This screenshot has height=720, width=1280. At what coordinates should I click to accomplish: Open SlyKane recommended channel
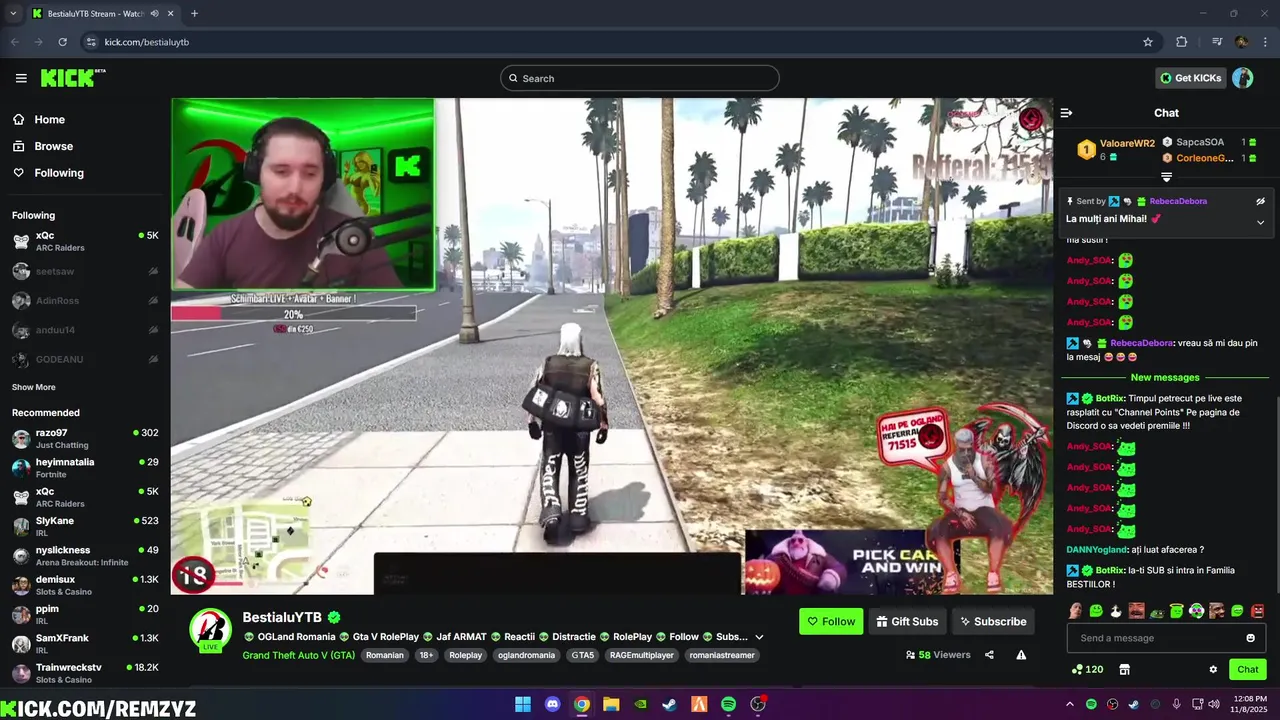85,526
